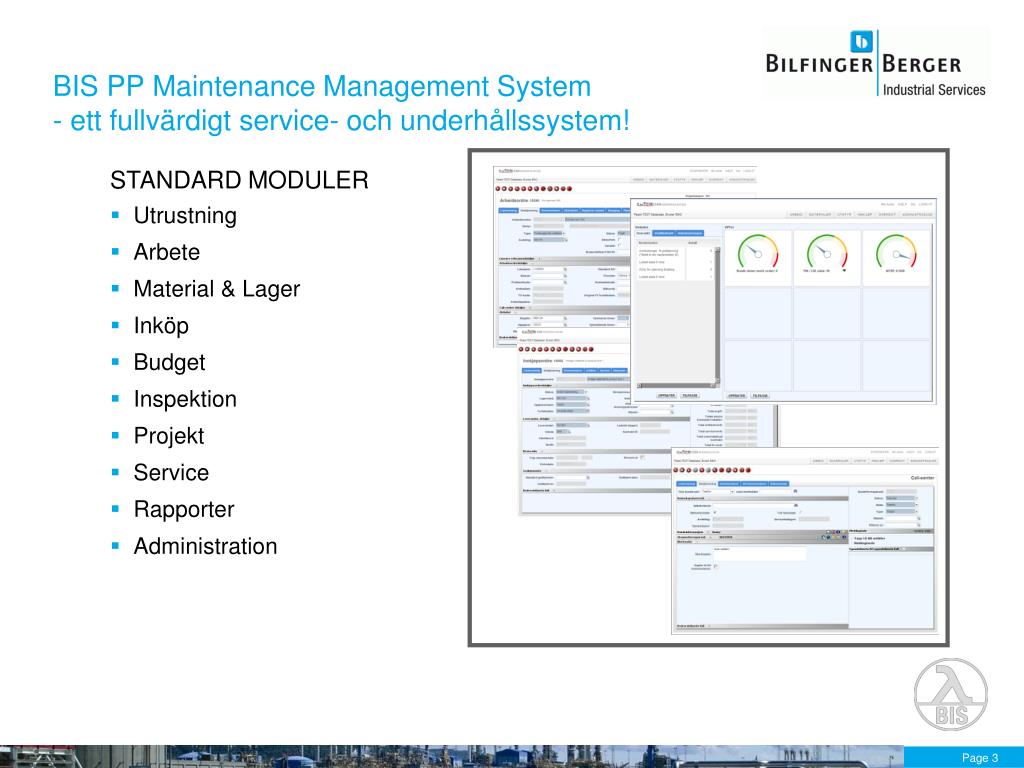Image resolution: width=1024 pixels, height=768 pixels.
Task: Click the horizontal scrollbar of dashboard list panel
Action: pos(675,386)
